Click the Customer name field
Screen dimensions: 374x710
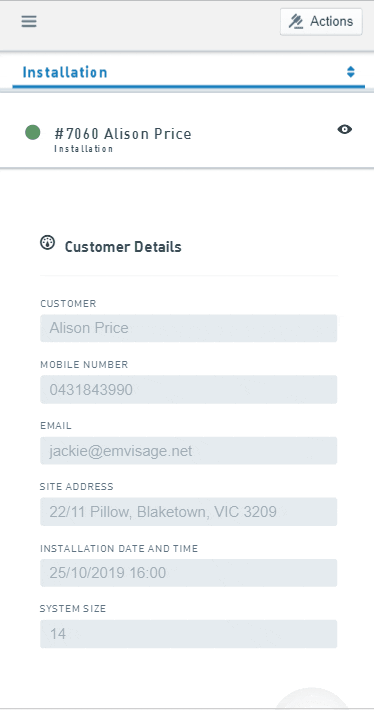pos(188,328)
